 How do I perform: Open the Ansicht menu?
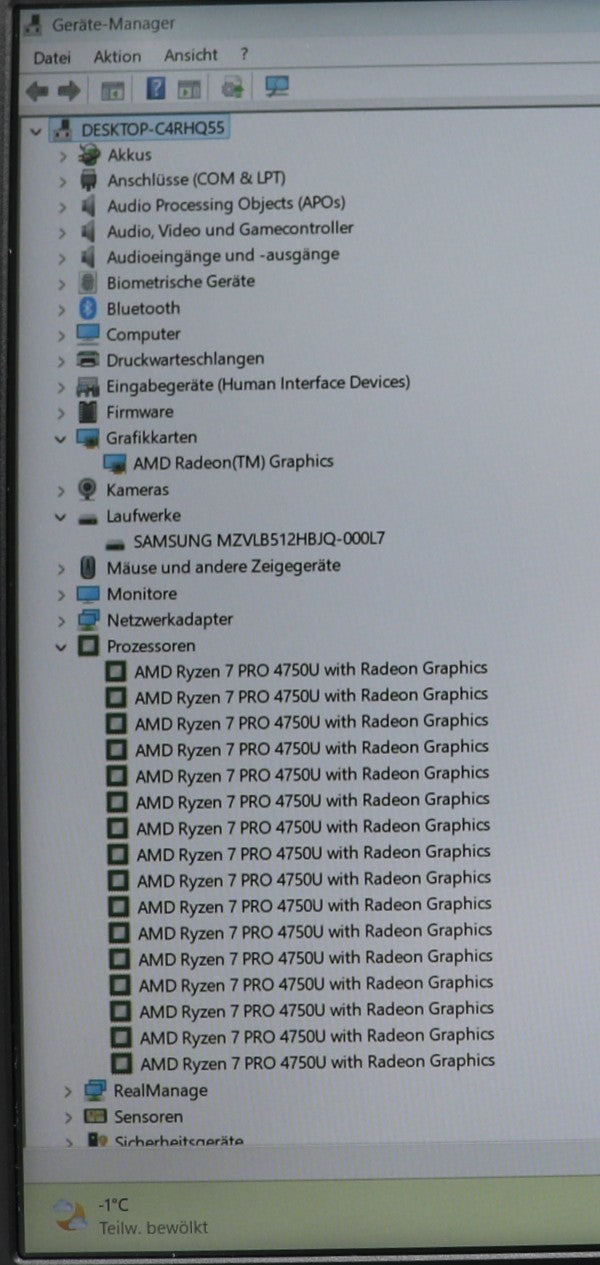[190, 56]
